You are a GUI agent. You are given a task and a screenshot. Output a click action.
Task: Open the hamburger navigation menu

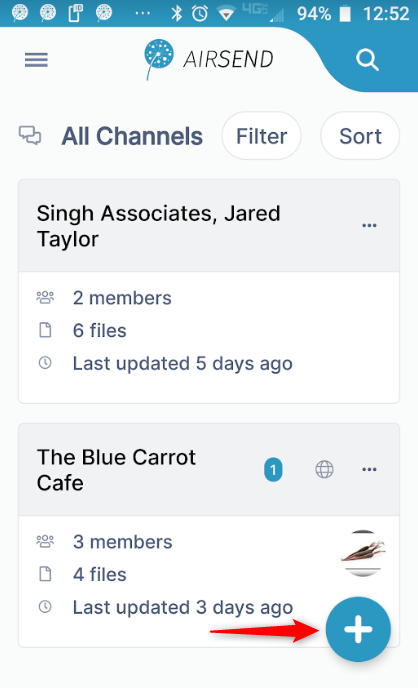(36, 60)
